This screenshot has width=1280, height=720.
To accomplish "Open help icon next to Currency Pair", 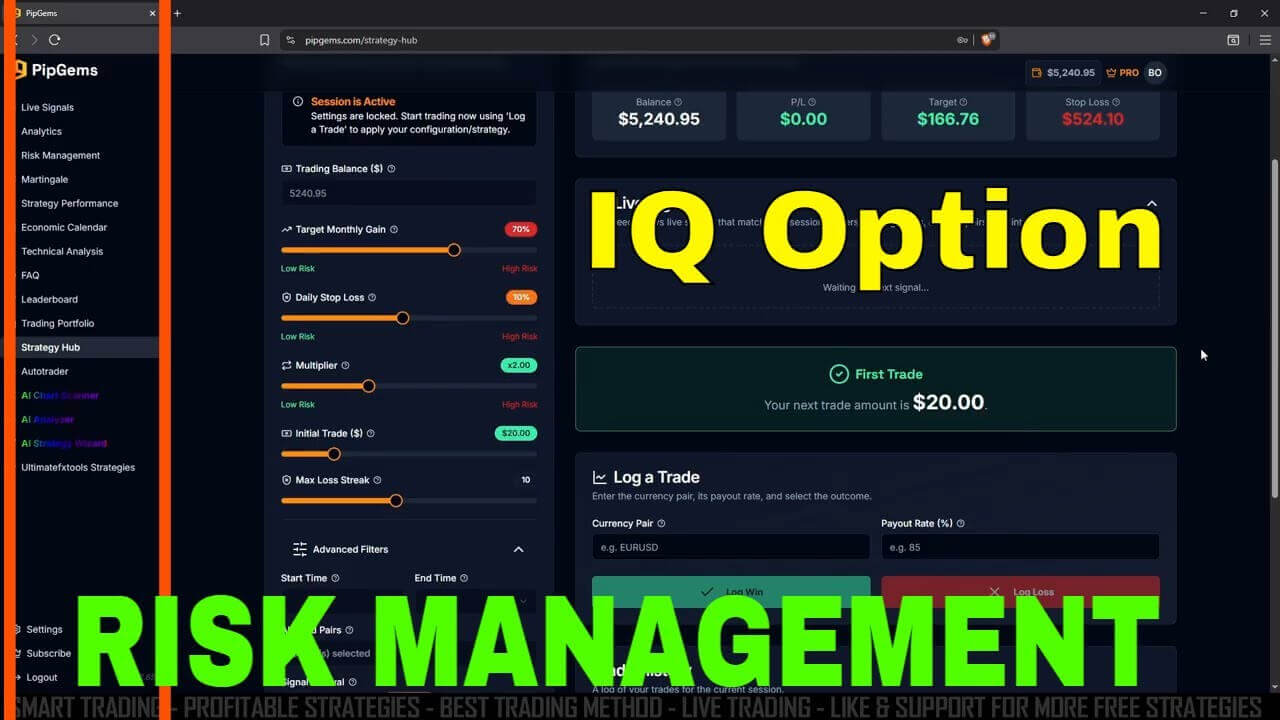I will click(661, 523).
